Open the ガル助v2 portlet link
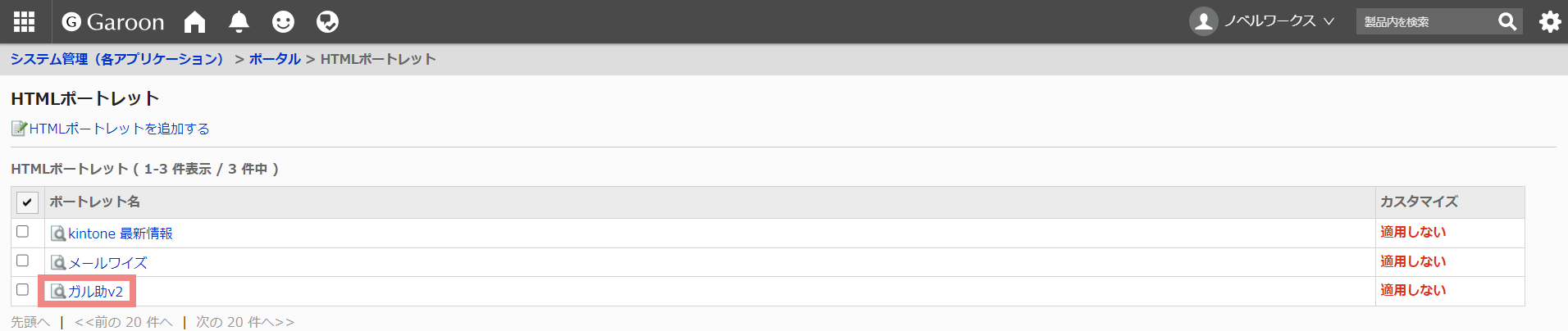The image size is (1568, 331). coord(95,292)
